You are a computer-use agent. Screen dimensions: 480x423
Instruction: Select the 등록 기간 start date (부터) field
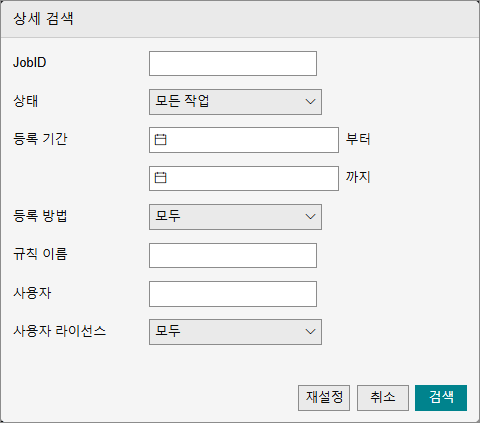[x=244, y=140]
